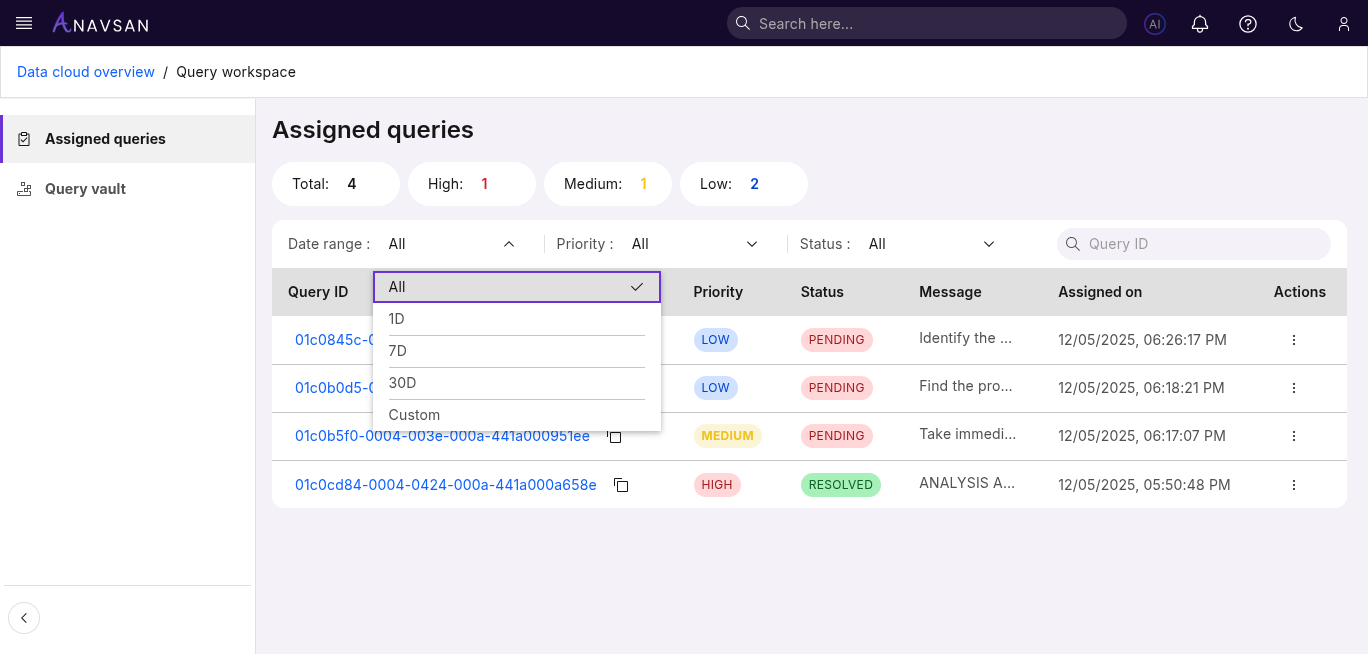The width and height of the screenshot is (1368, 654).
Task: Open the hamburger navigation menu
Action: (25, 23)
